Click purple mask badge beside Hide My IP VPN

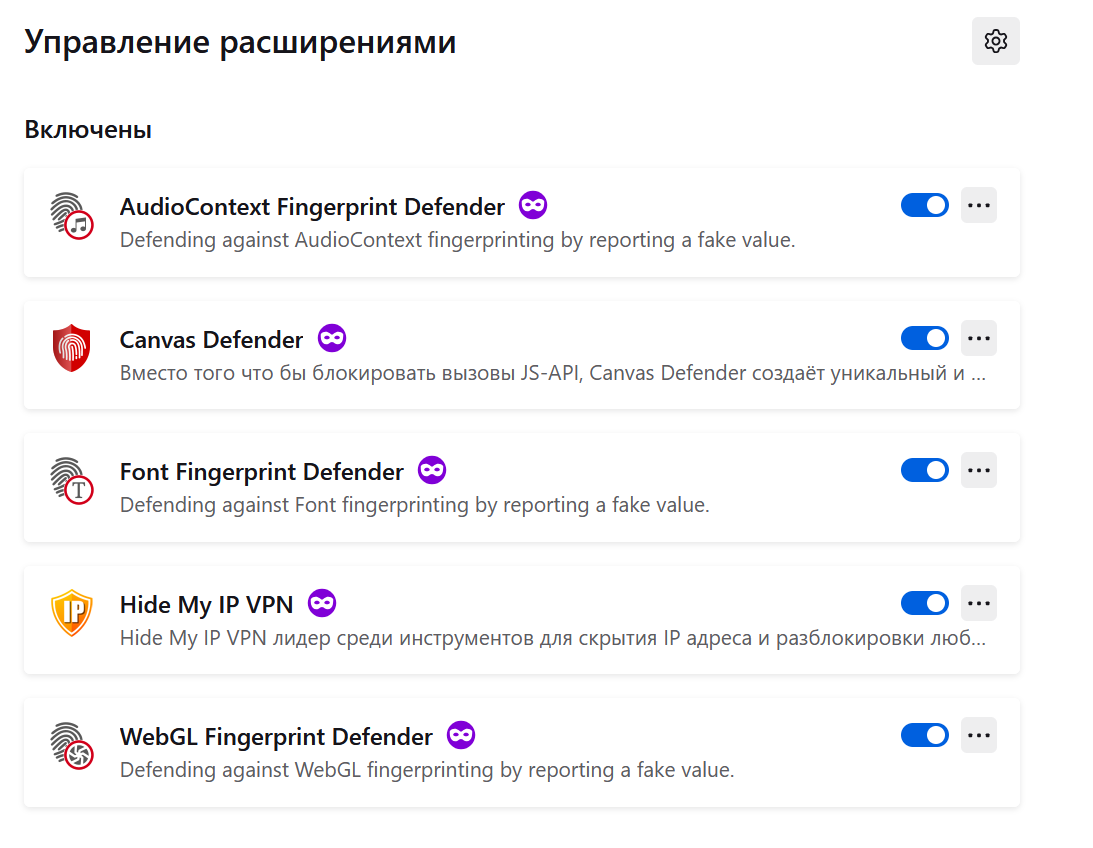(x=322, y=603)
